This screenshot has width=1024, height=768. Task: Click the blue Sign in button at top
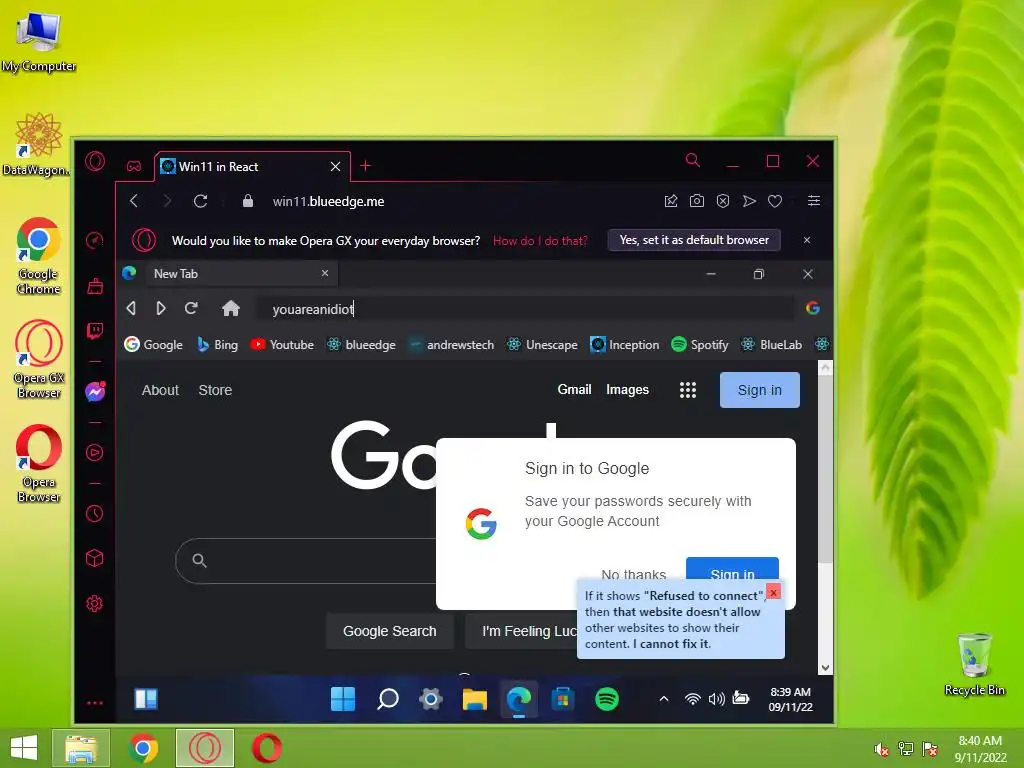point(760,390)
